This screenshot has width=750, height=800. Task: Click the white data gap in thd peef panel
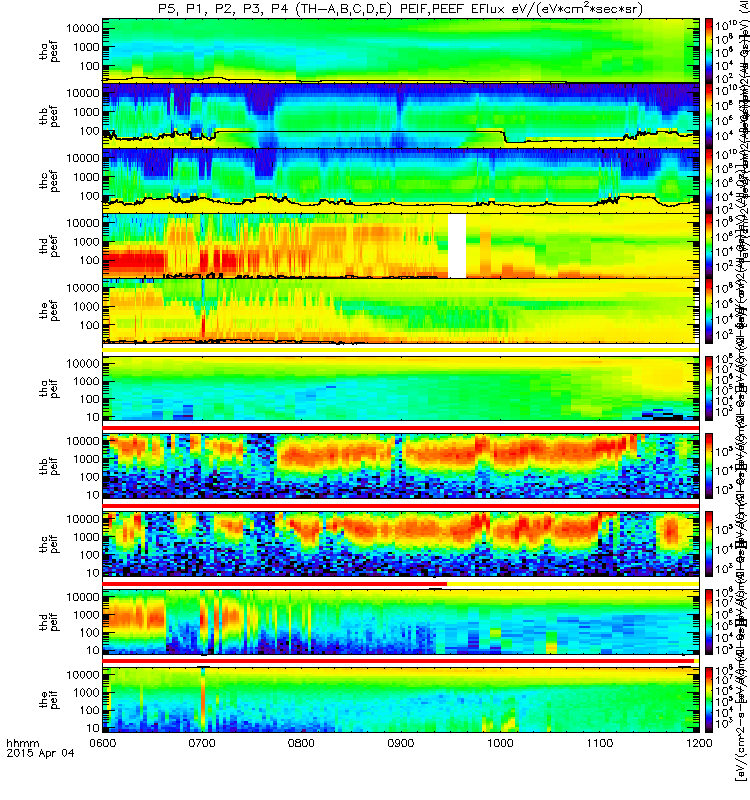tap(457, 246)
